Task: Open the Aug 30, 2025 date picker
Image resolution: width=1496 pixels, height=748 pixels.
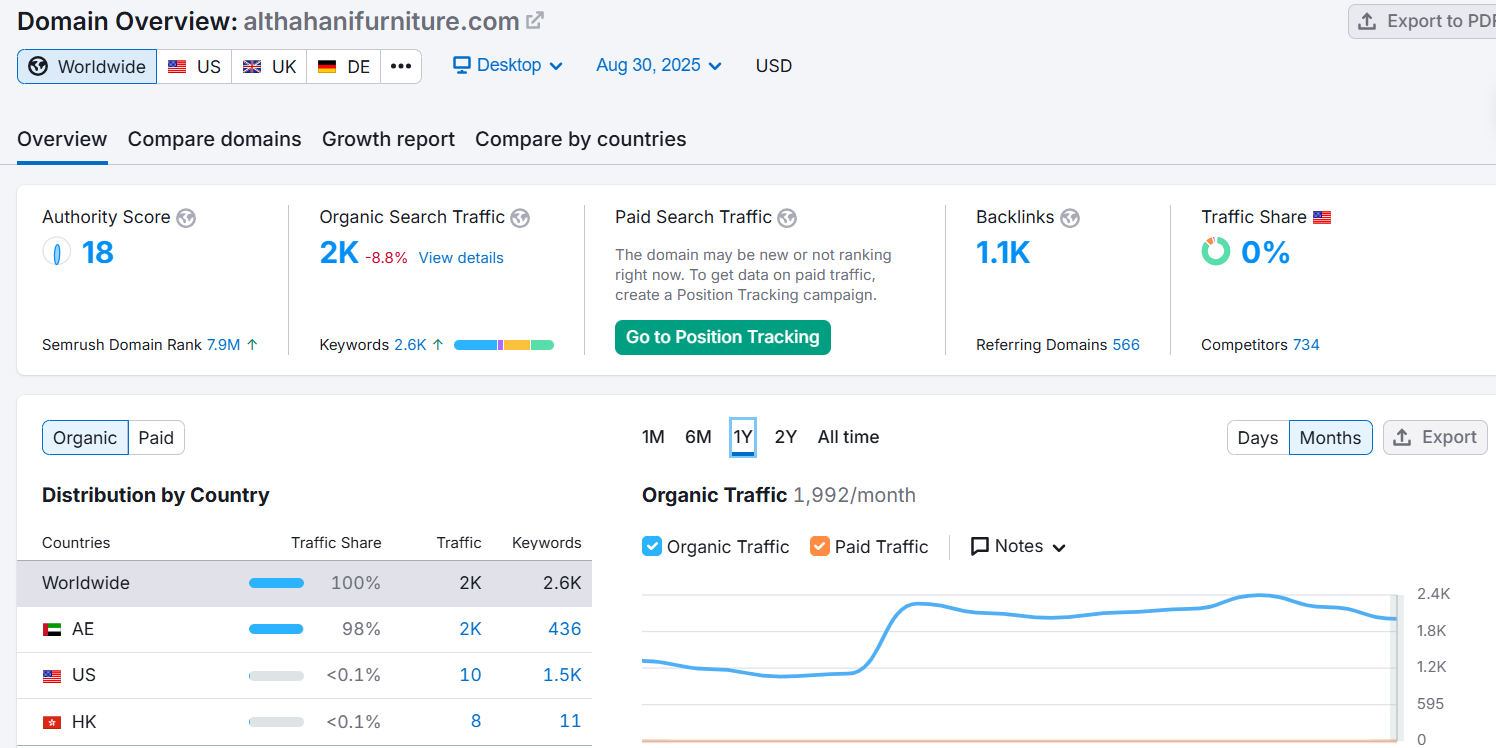Action: tap(659, 66)
